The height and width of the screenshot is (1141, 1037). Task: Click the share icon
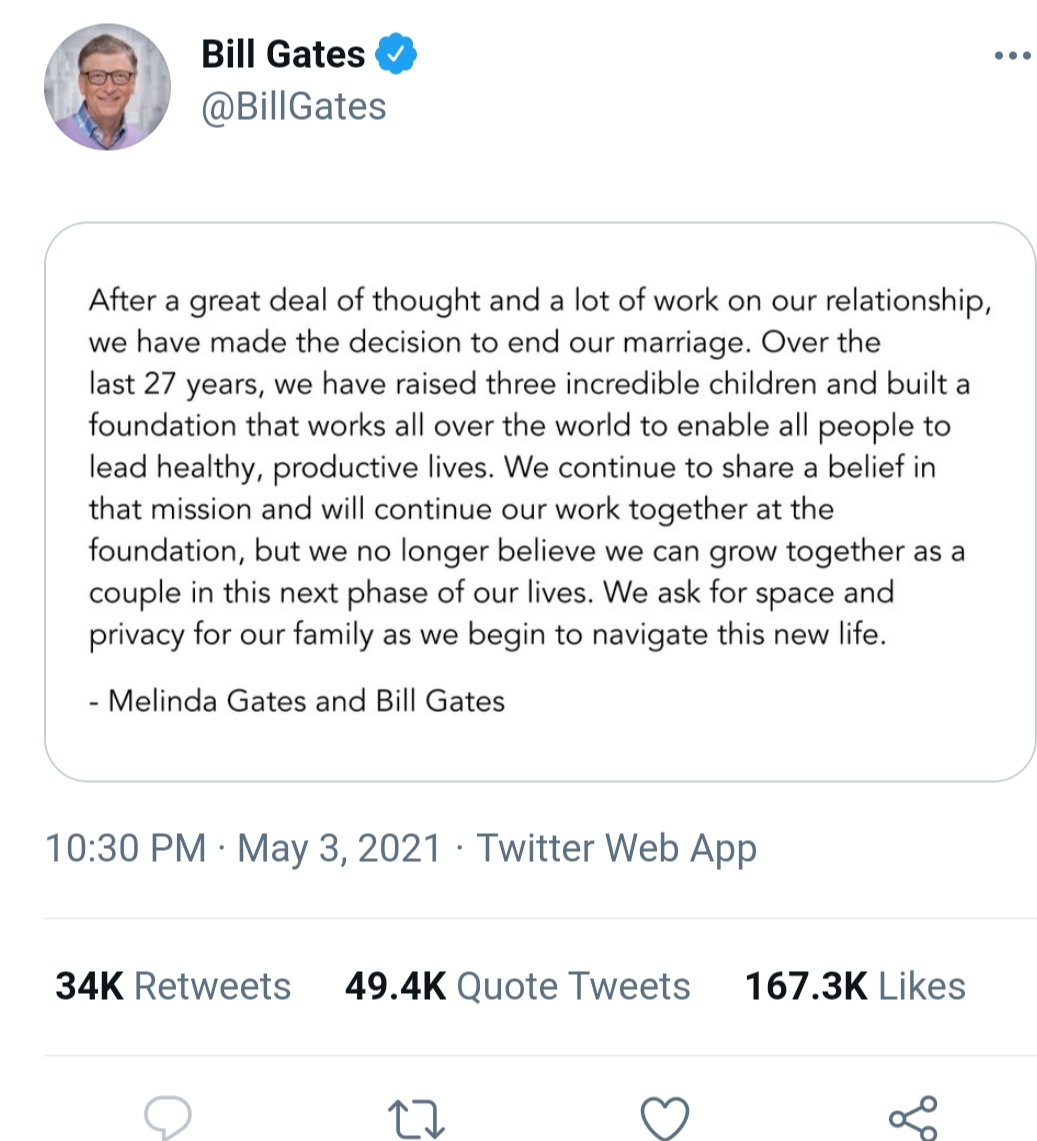tap(912, 1113)
